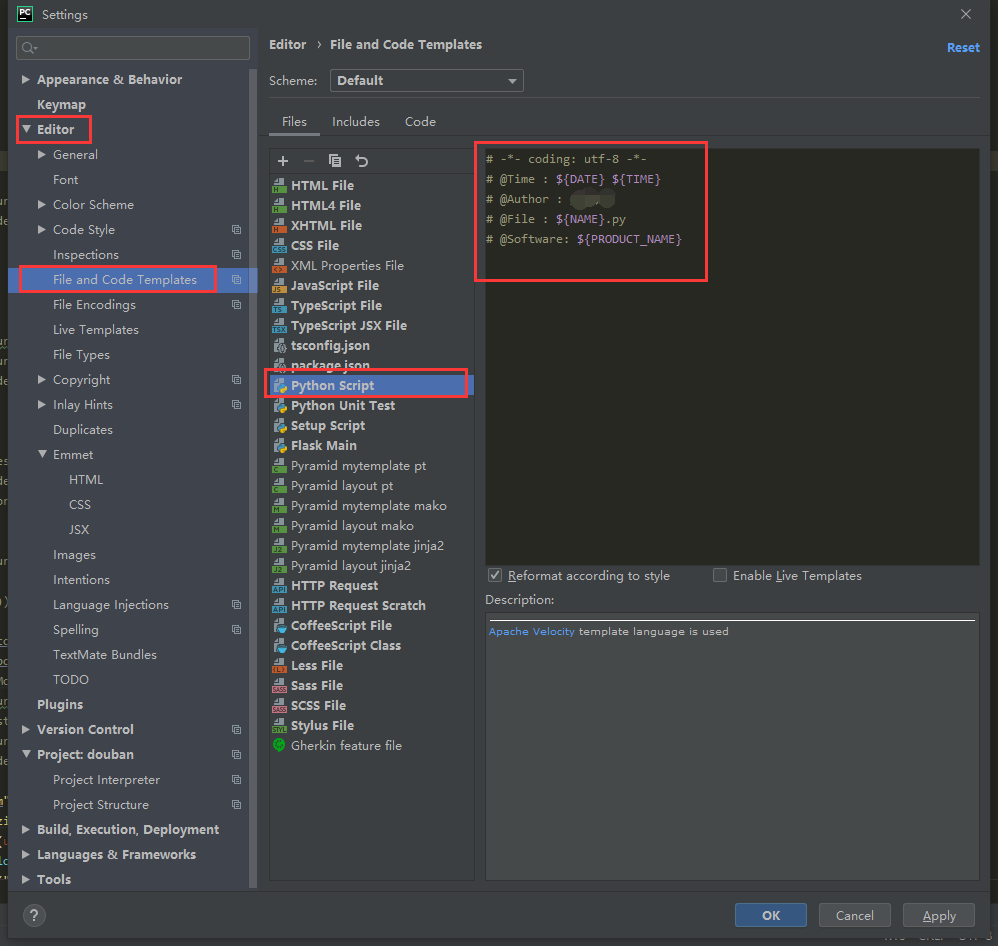Image resolution: width=998 pixels, height=946 pixels.
Task: Expand the General subsection
Action: coord(41,155)
